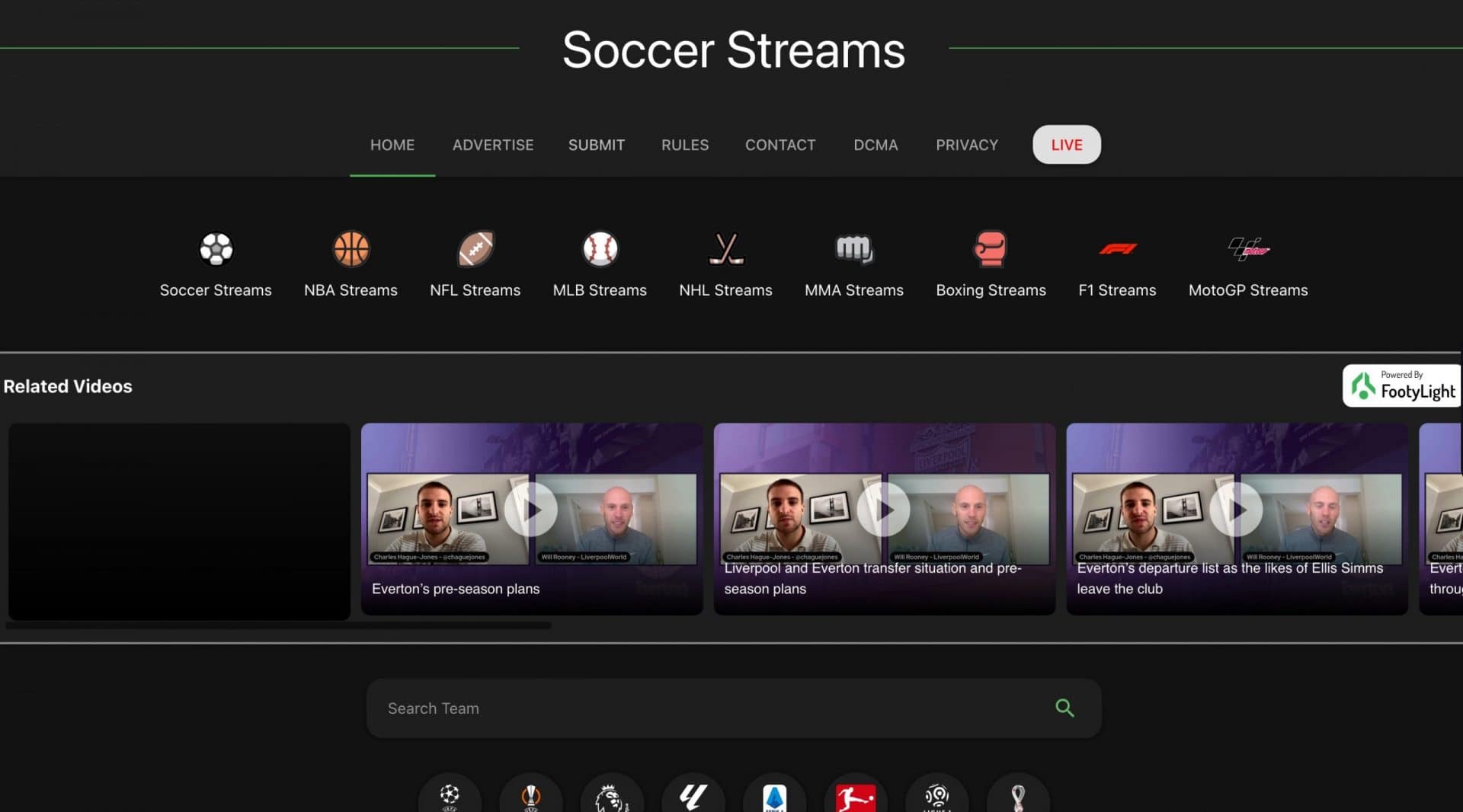The height and width of the screenshot is (812, 1463).
Task: Click the green search magnifier icon
Action: pos(1064,708)
